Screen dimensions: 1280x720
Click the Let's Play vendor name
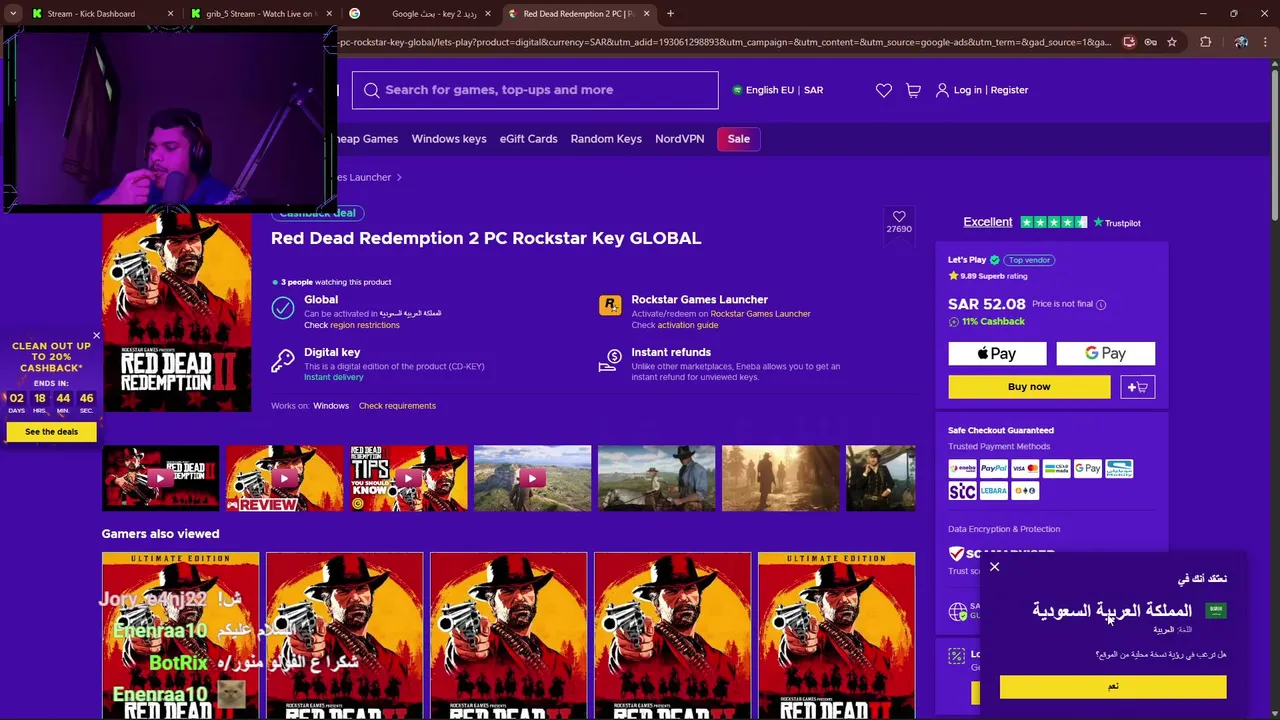pyautogui.click(x=967, y=260)
